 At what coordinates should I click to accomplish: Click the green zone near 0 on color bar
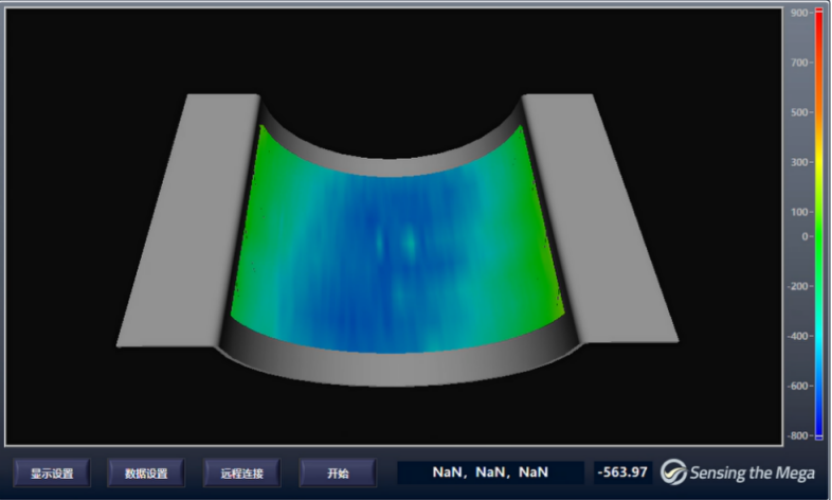click(819, 237)
